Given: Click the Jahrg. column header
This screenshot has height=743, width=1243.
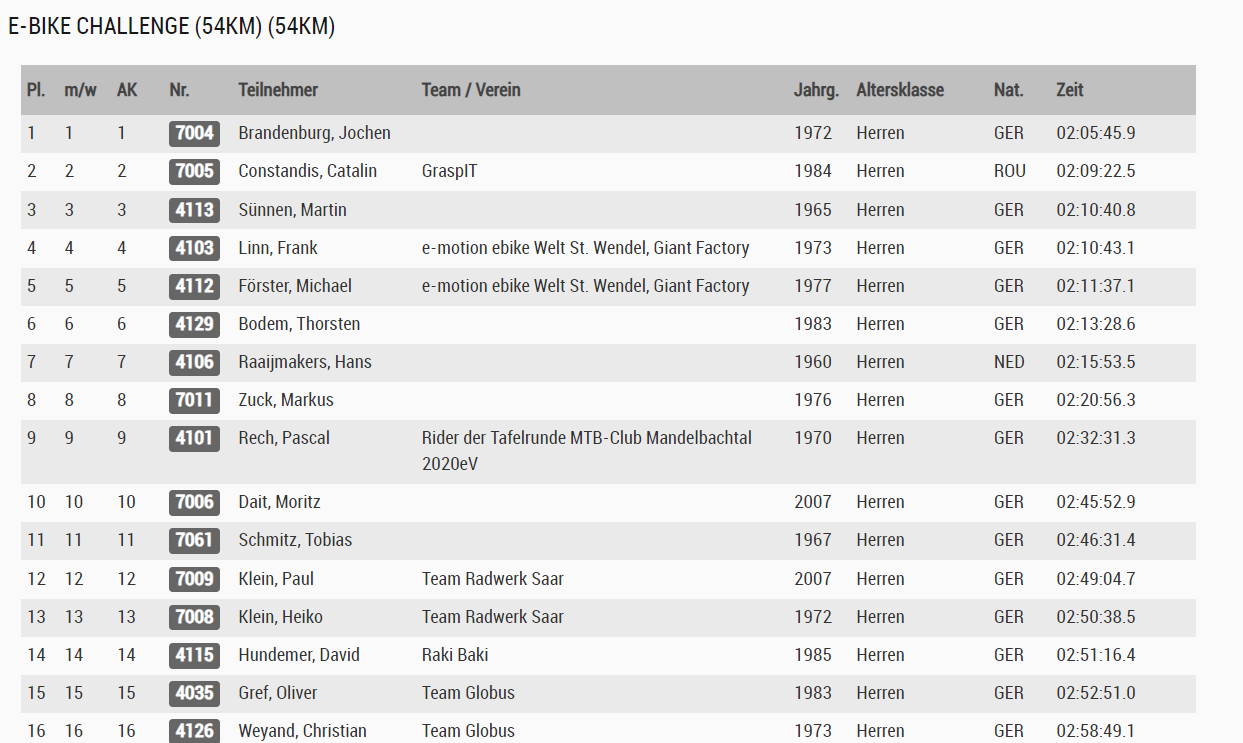Looking at the screenshot, I should tap(816, 90).
